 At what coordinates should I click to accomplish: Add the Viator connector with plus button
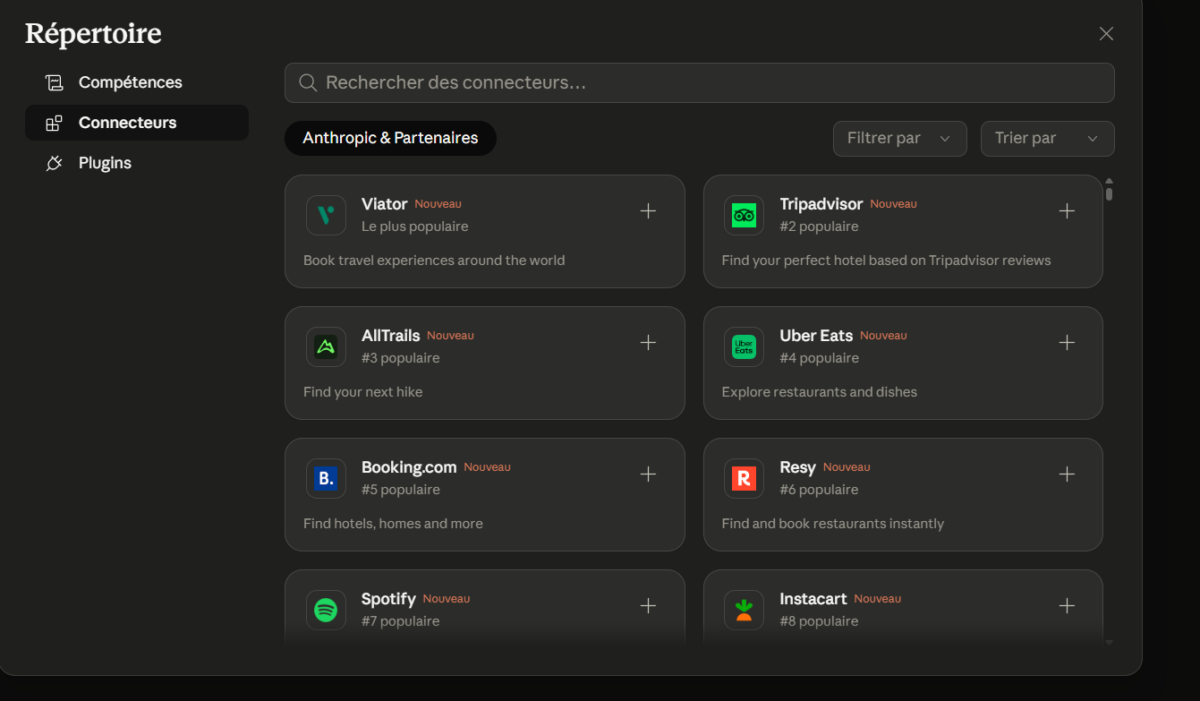coord(648,211)
